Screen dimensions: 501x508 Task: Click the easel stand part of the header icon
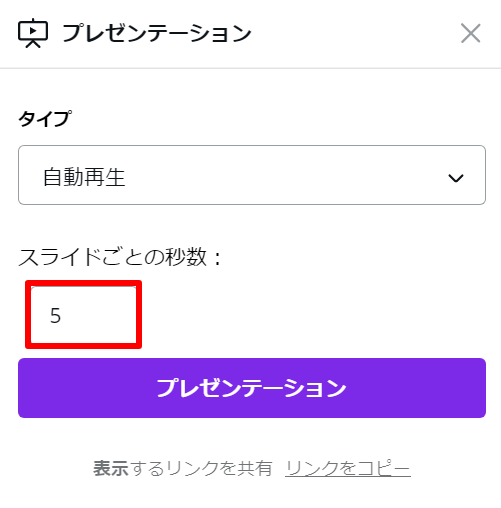33,44
